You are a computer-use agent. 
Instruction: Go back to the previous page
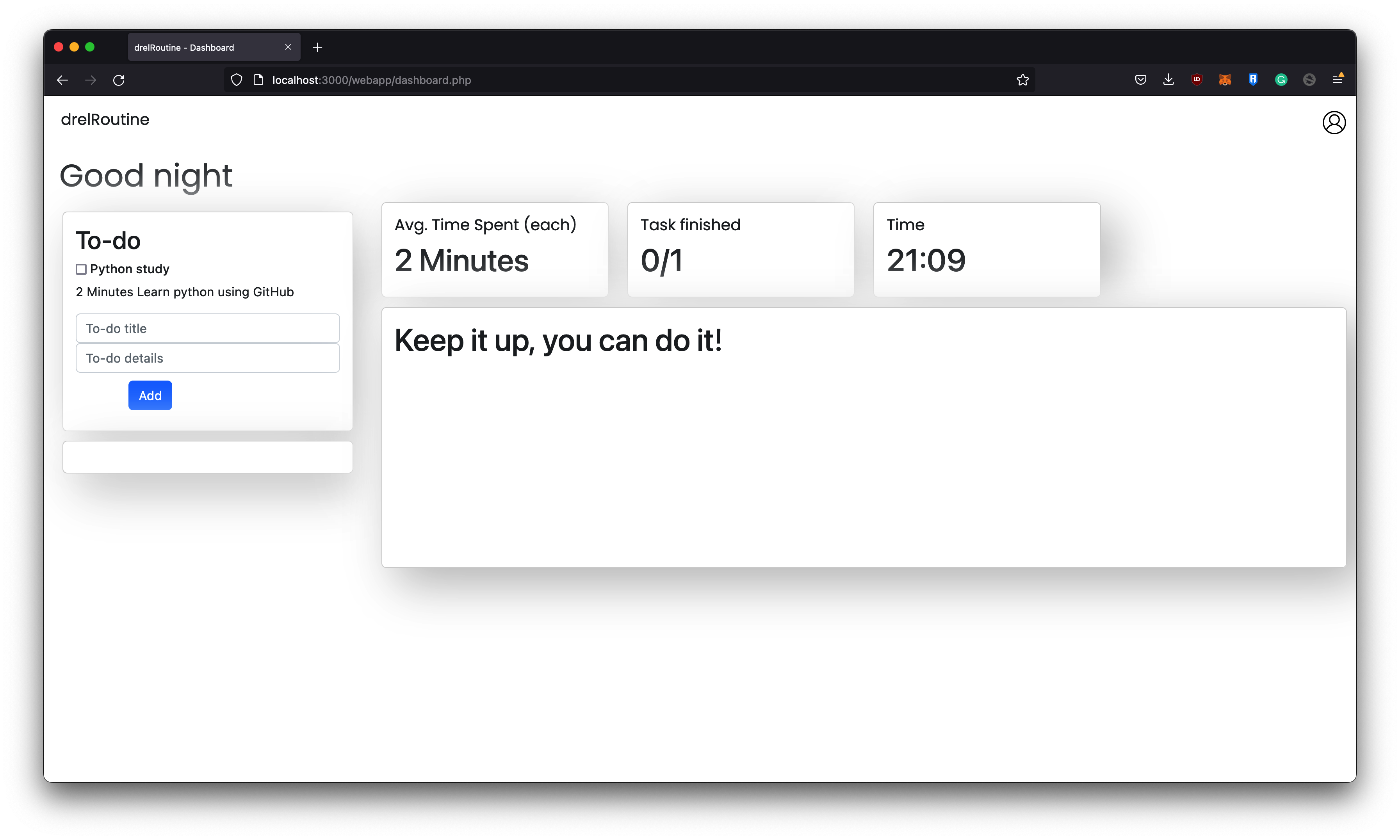62,80
